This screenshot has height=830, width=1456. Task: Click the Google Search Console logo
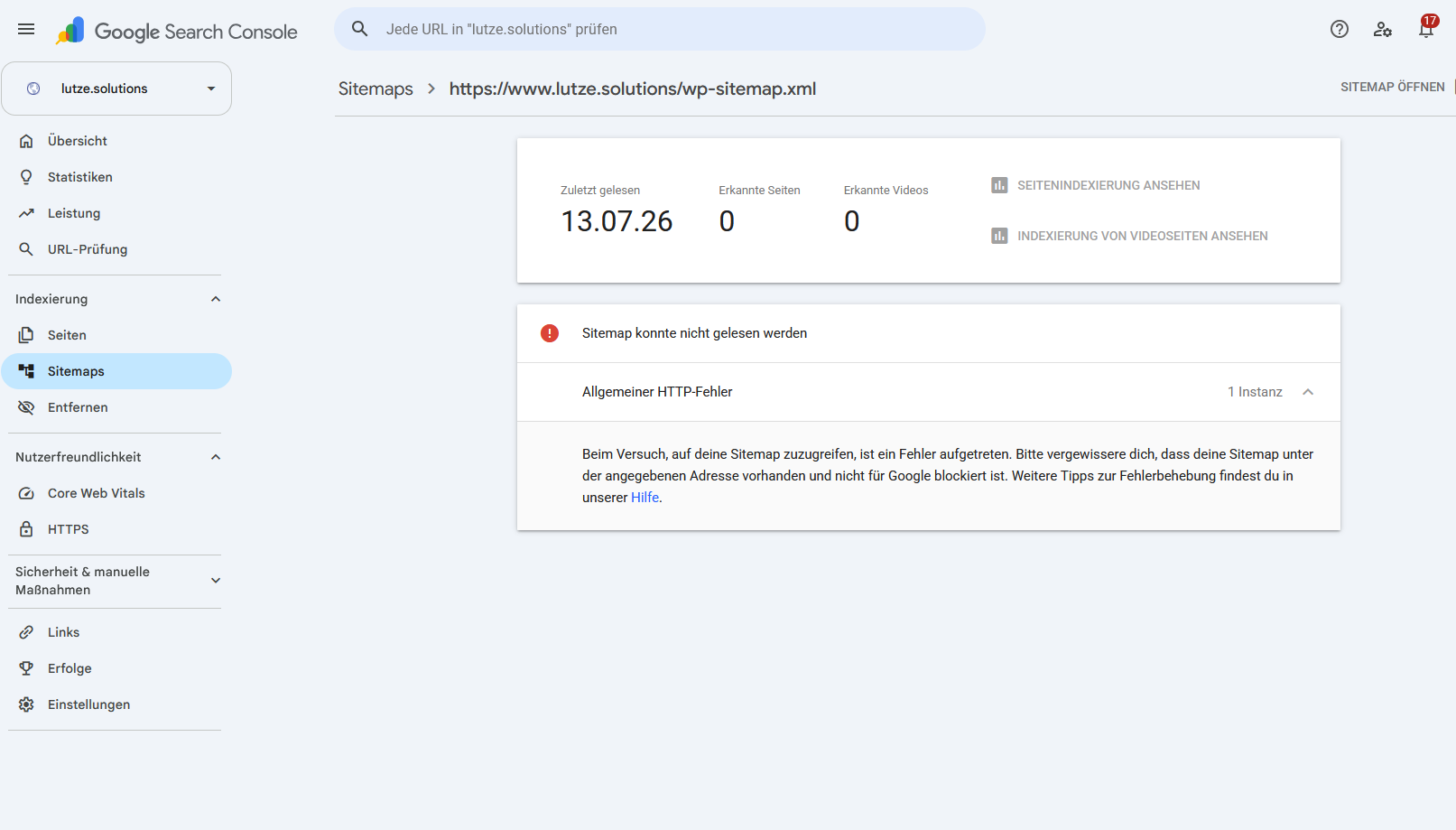click(176, 31)
